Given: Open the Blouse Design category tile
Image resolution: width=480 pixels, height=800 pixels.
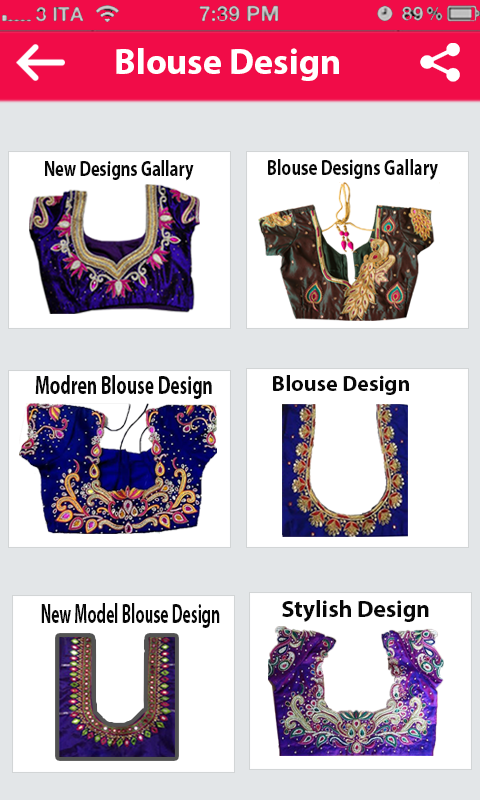Looking at the screenshot, I should [358, 458].
